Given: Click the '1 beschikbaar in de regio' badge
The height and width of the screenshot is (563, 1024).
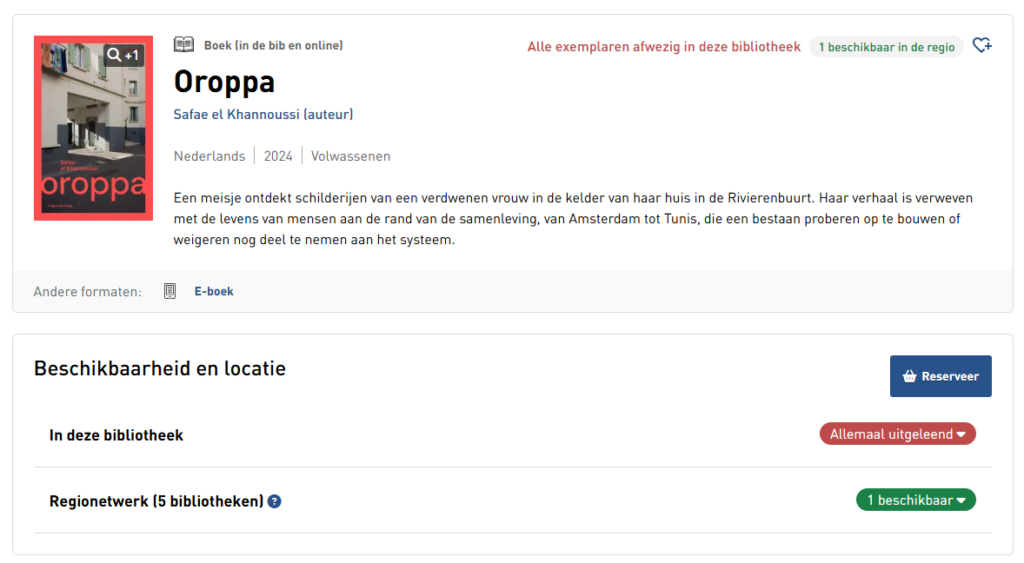Looking at the screenshot, I should point(886,47).
